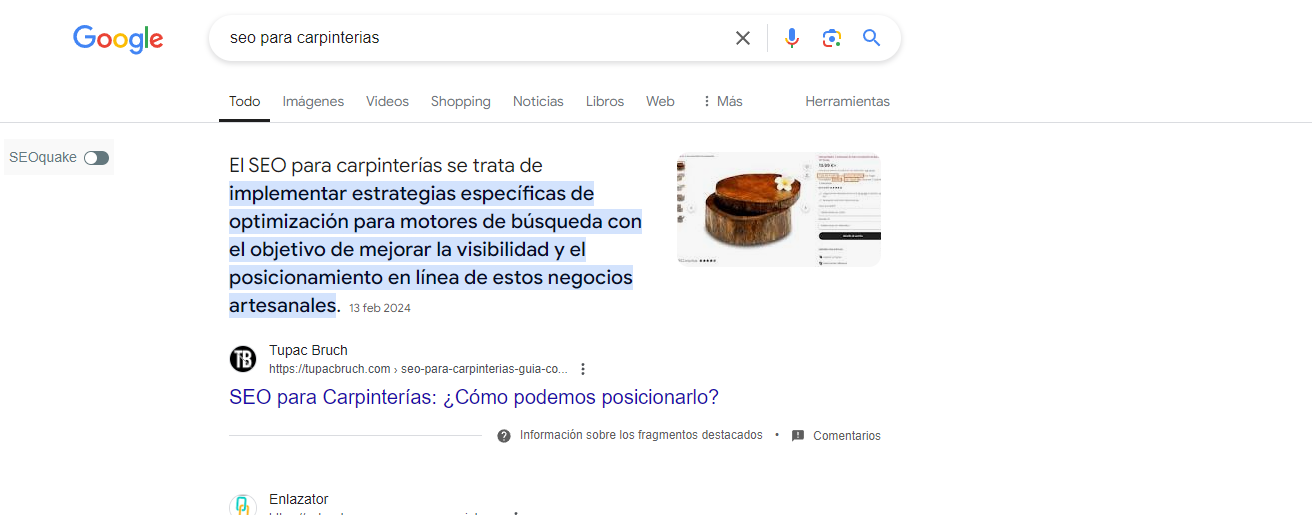The width and height of the screenshot is (1312, 515).
Task: Click the tupacbruch.com URL breadcrumb
Action: pyautogui.click(x=418, y=369)
